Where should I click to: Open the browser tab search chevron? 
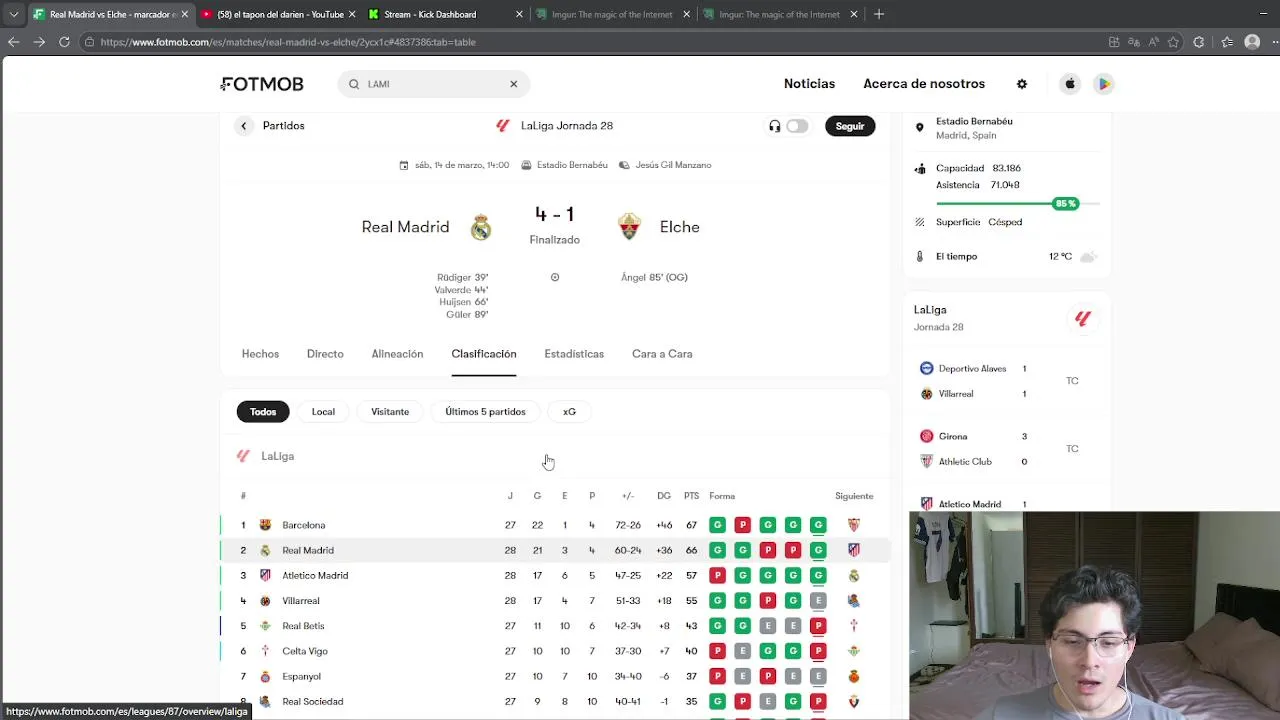click(x=13, y=14)
